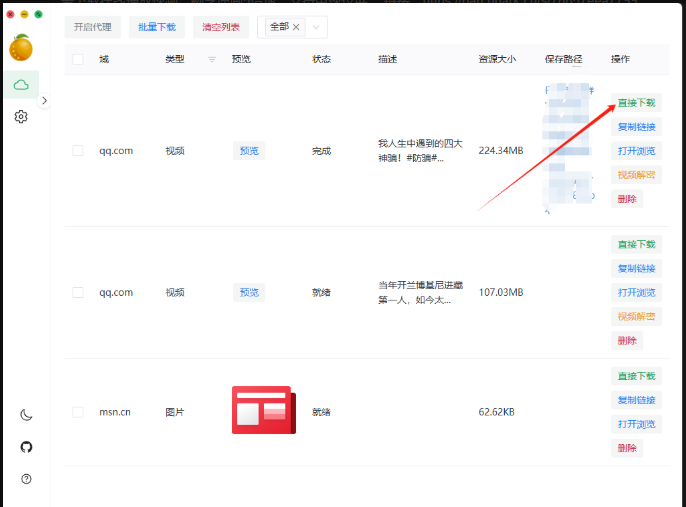686x507 pixels.
Task: Click the 保存路径 column header
Action: 564,59
